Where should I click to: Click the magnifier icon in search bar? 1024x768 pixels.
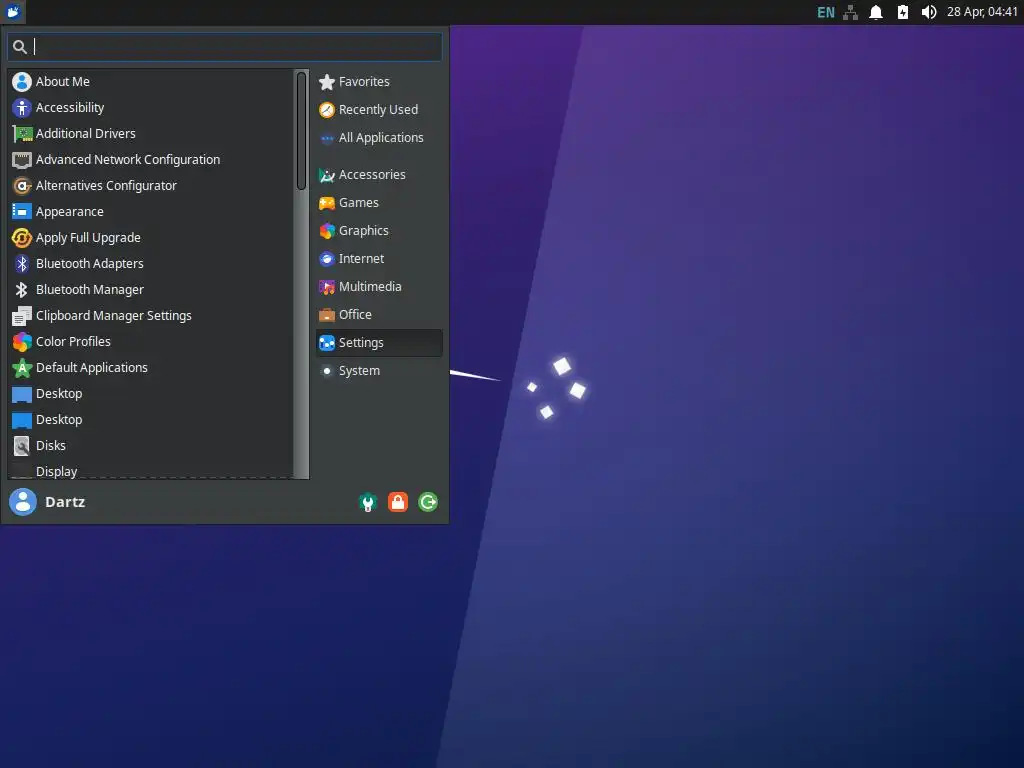pos(20,47)
